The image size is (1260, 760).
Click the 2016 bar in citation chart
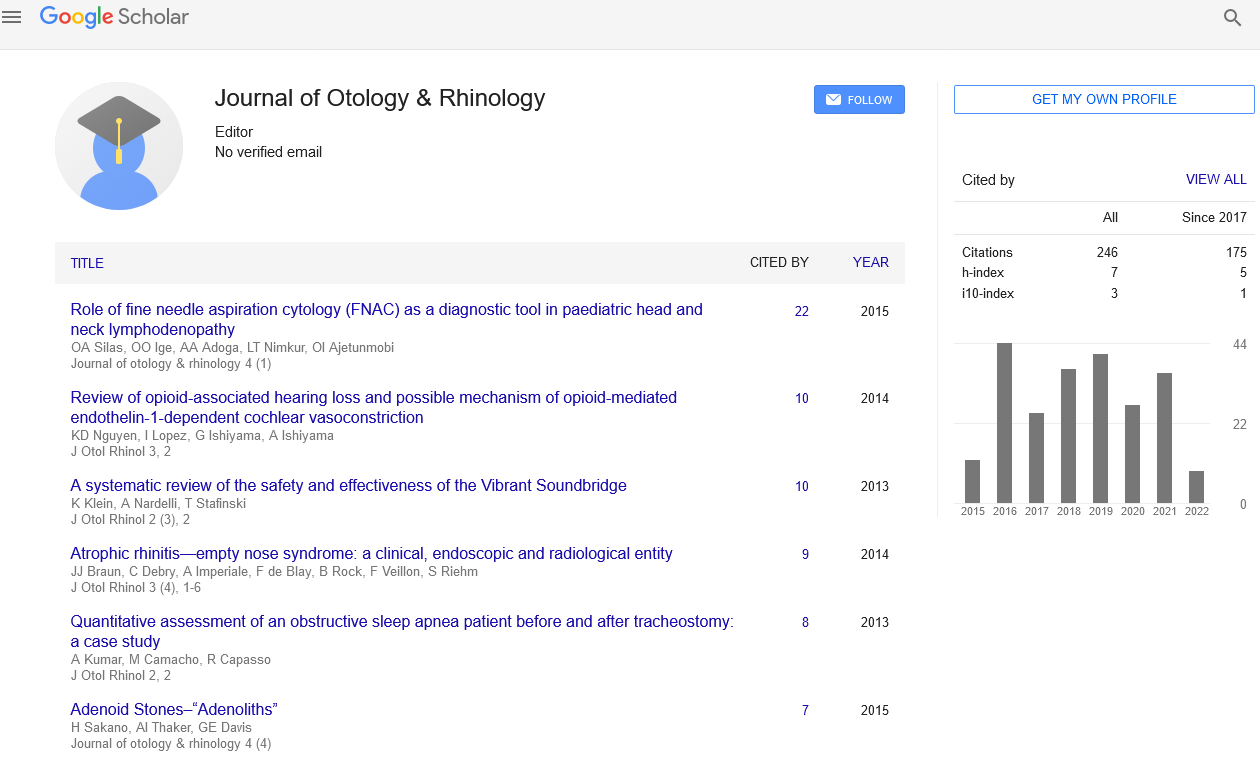tap(1004, 423)
